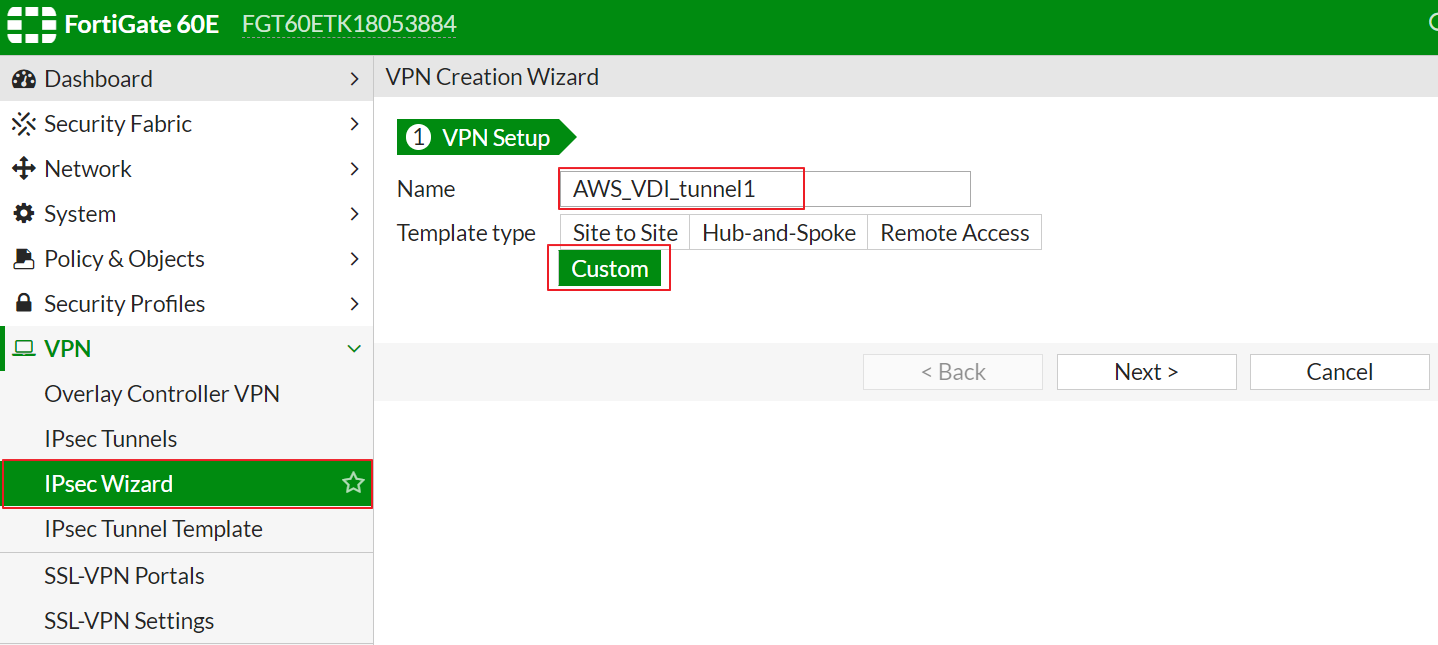This screenshot has width=1438, height=645.
Task: Click the Network arrows icon
Action: click(x=24, y=169)
